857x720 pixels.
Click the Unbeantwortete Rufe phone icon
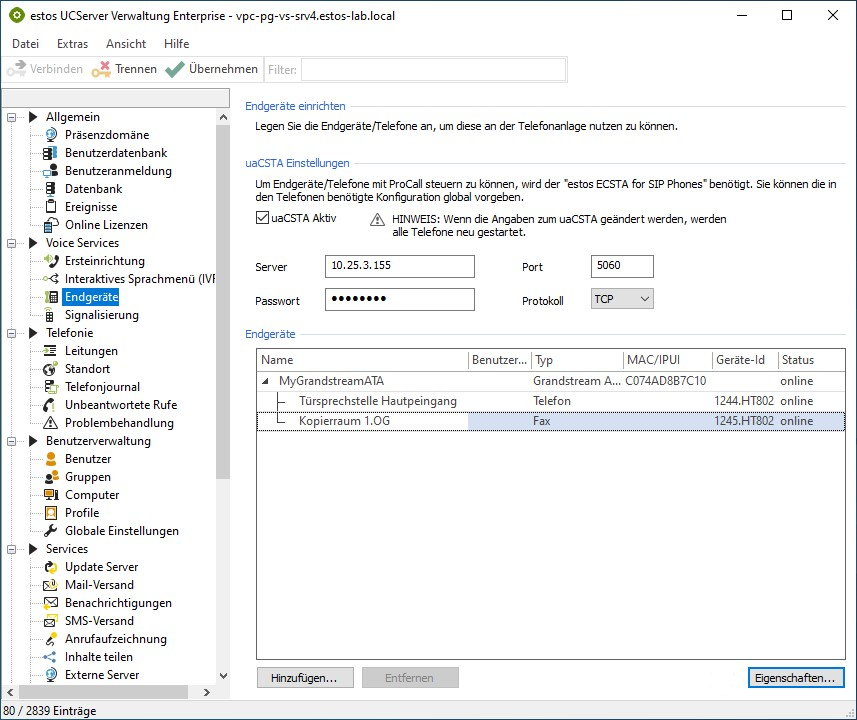click(51, 405)
